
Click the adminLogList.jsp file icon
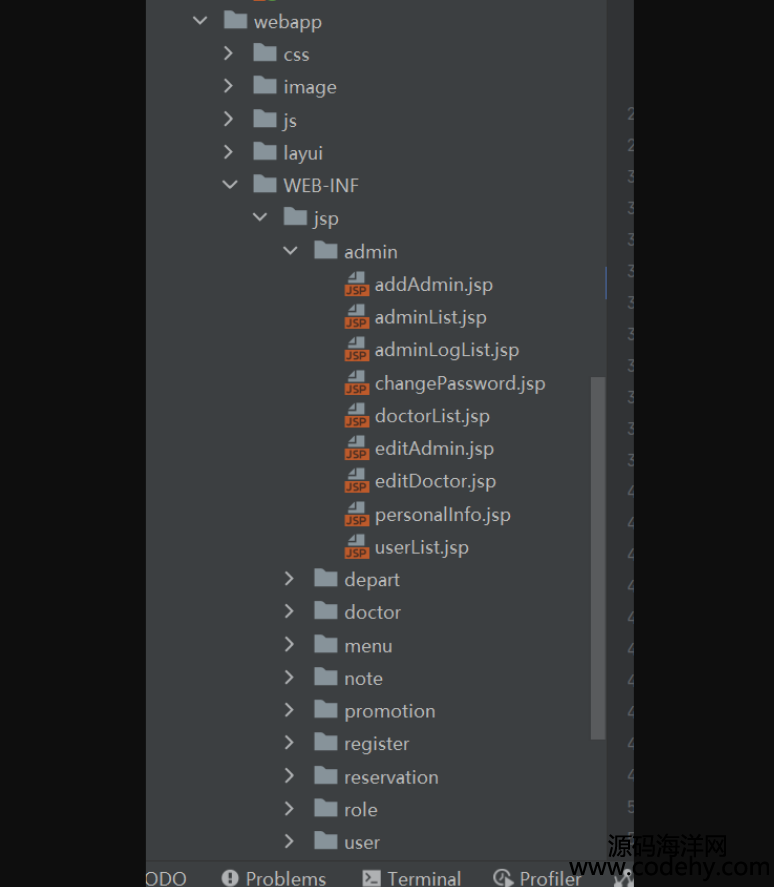pyautogui.click(x=357, y=351)
